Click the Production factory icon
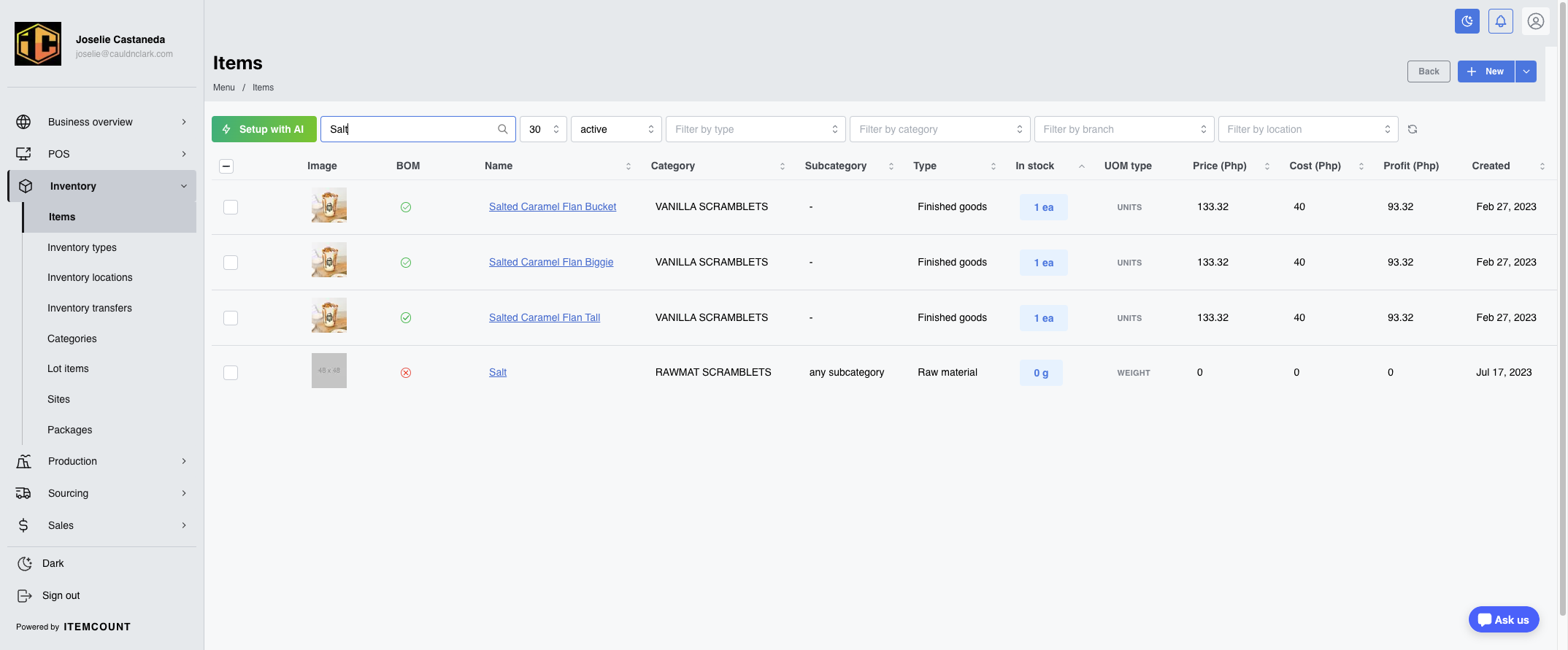The width and height of the screenshot is (1568, 650). point(23,461)
